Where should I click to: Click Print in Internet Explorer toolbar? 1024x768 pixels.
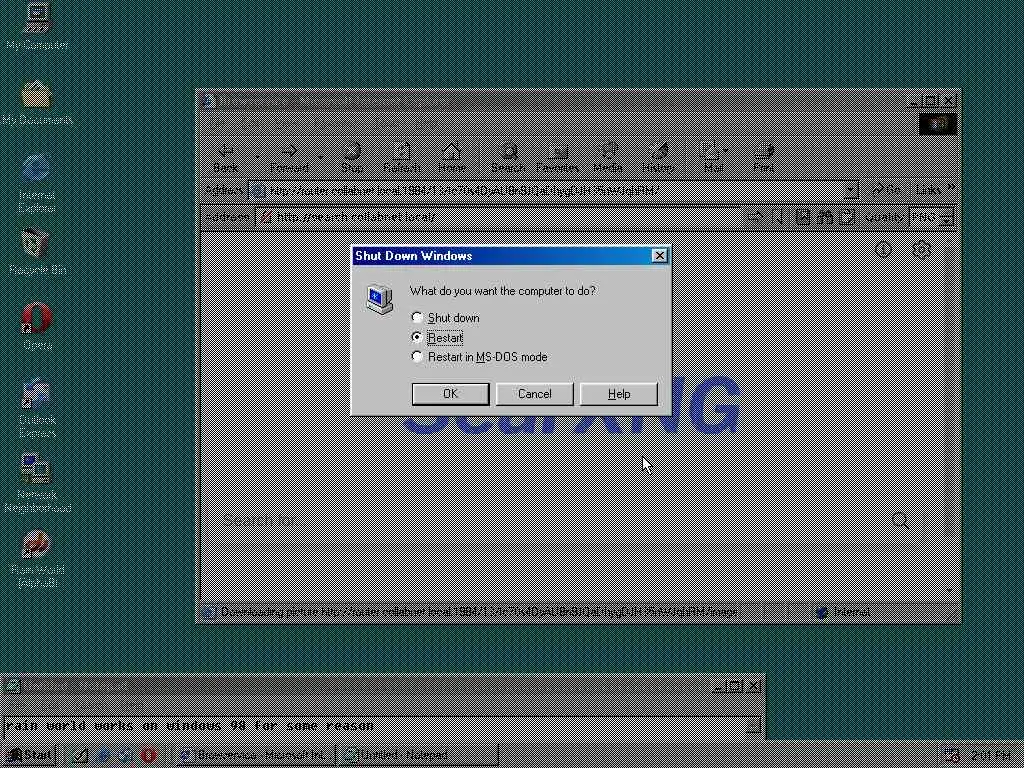pyautogui.click(x=763, y=157)
